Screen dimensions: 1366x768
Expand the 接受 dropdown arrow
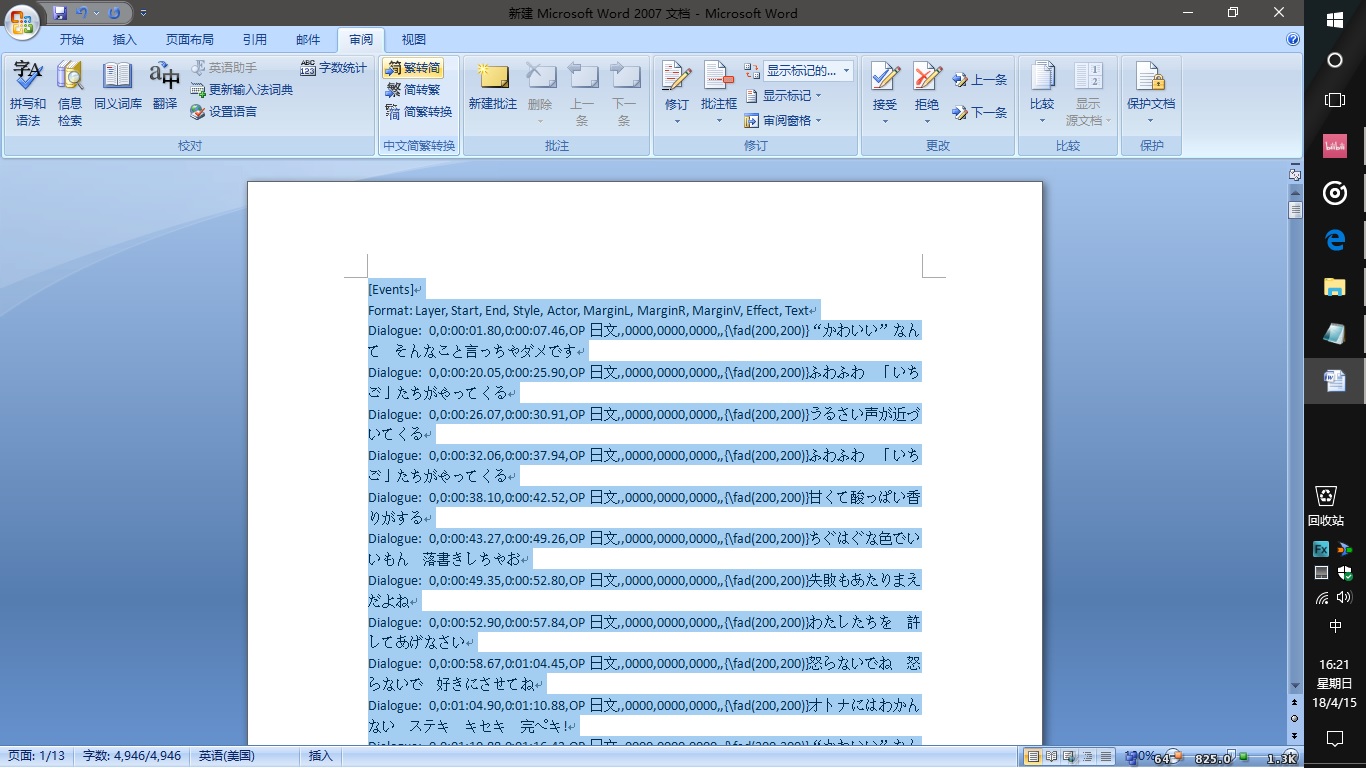pyautogui.click(x=885, y=122)
